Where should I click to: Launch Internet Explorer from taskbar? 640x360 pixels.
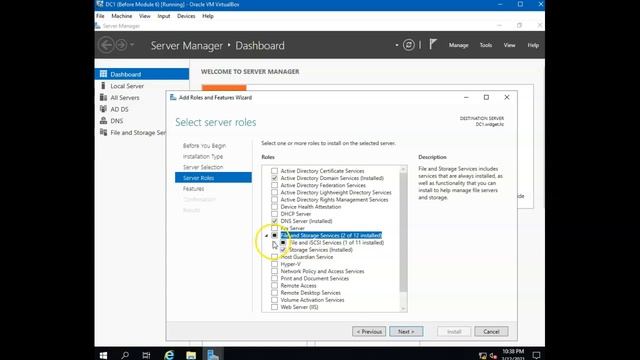pos(169,355)
